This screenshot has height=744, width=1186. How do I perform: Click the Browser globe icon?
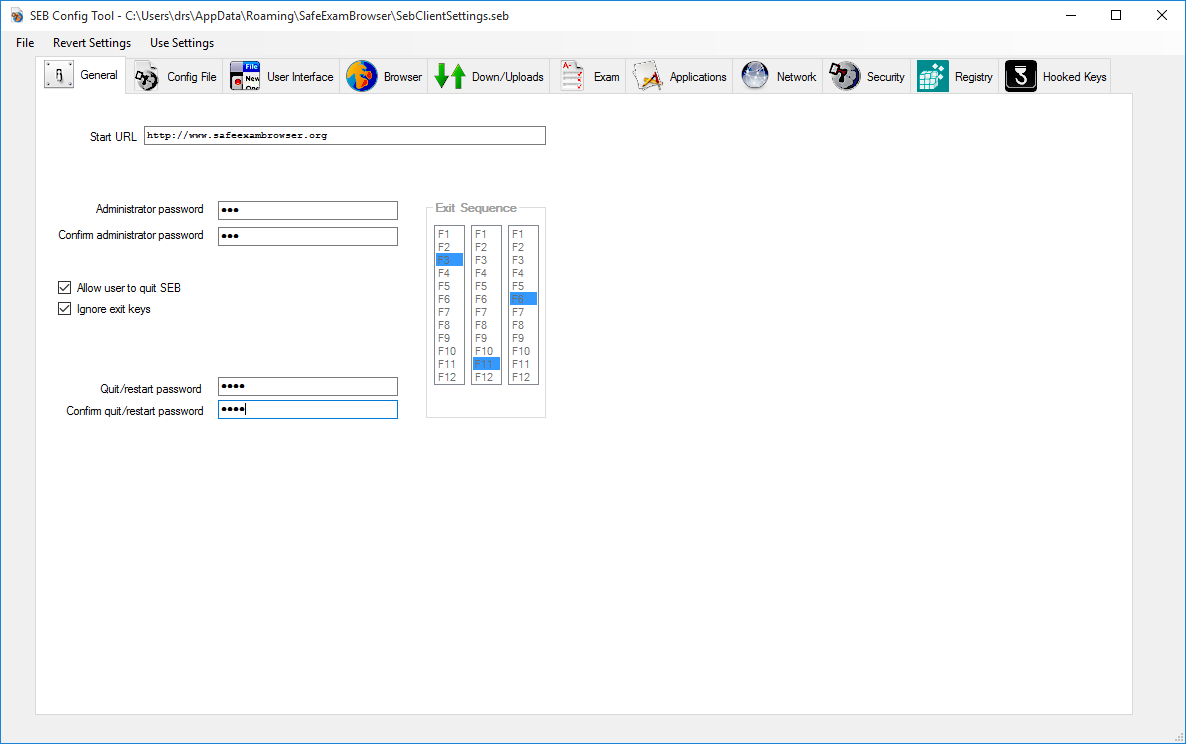pyautogui.click(x=362, y=76)
